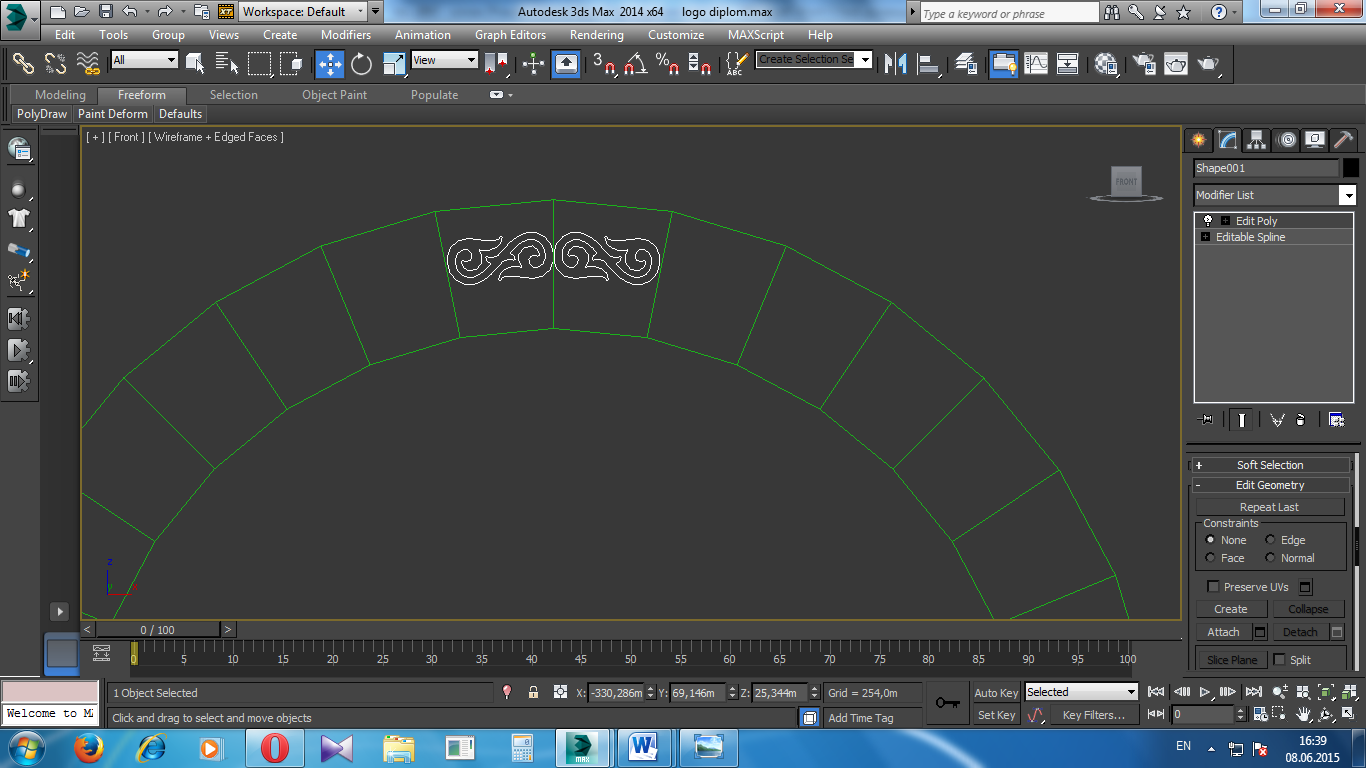Viewport: 1366px width, 768px height.
Task: Expand Soft Selection rollout
Action: [x=1270, y=465]
